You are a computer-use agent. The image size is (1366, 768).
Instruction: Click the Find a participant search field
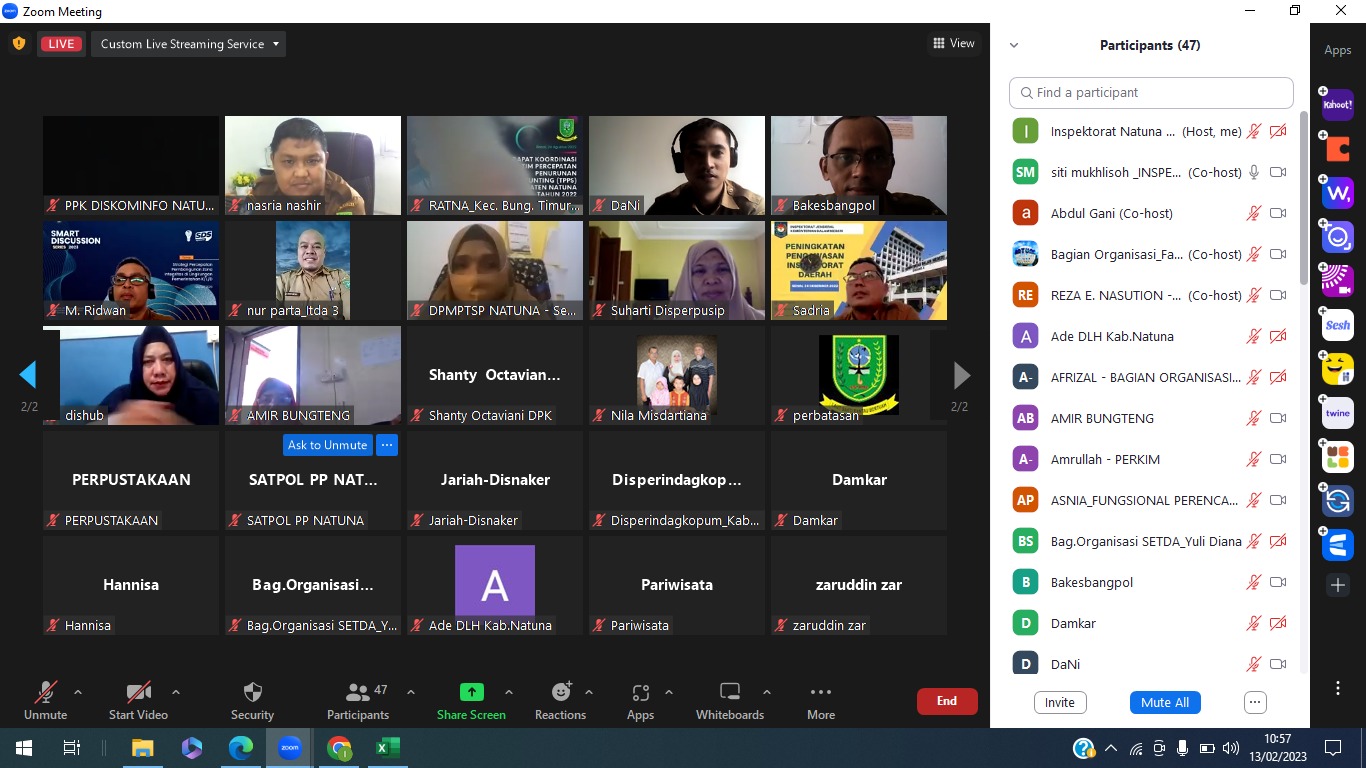tap(1151, 92)
